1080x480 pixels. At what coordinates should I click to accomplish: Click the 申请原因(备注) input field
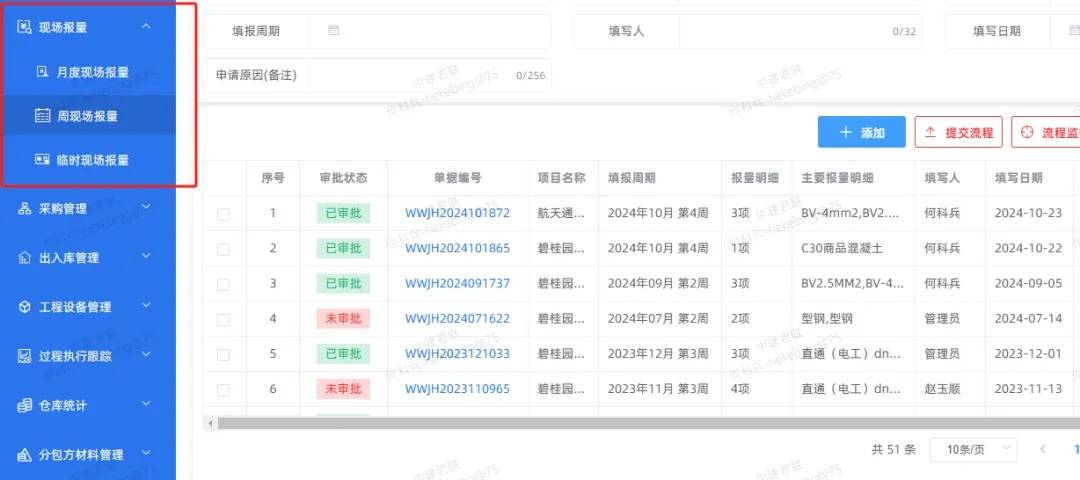(430, 75)
